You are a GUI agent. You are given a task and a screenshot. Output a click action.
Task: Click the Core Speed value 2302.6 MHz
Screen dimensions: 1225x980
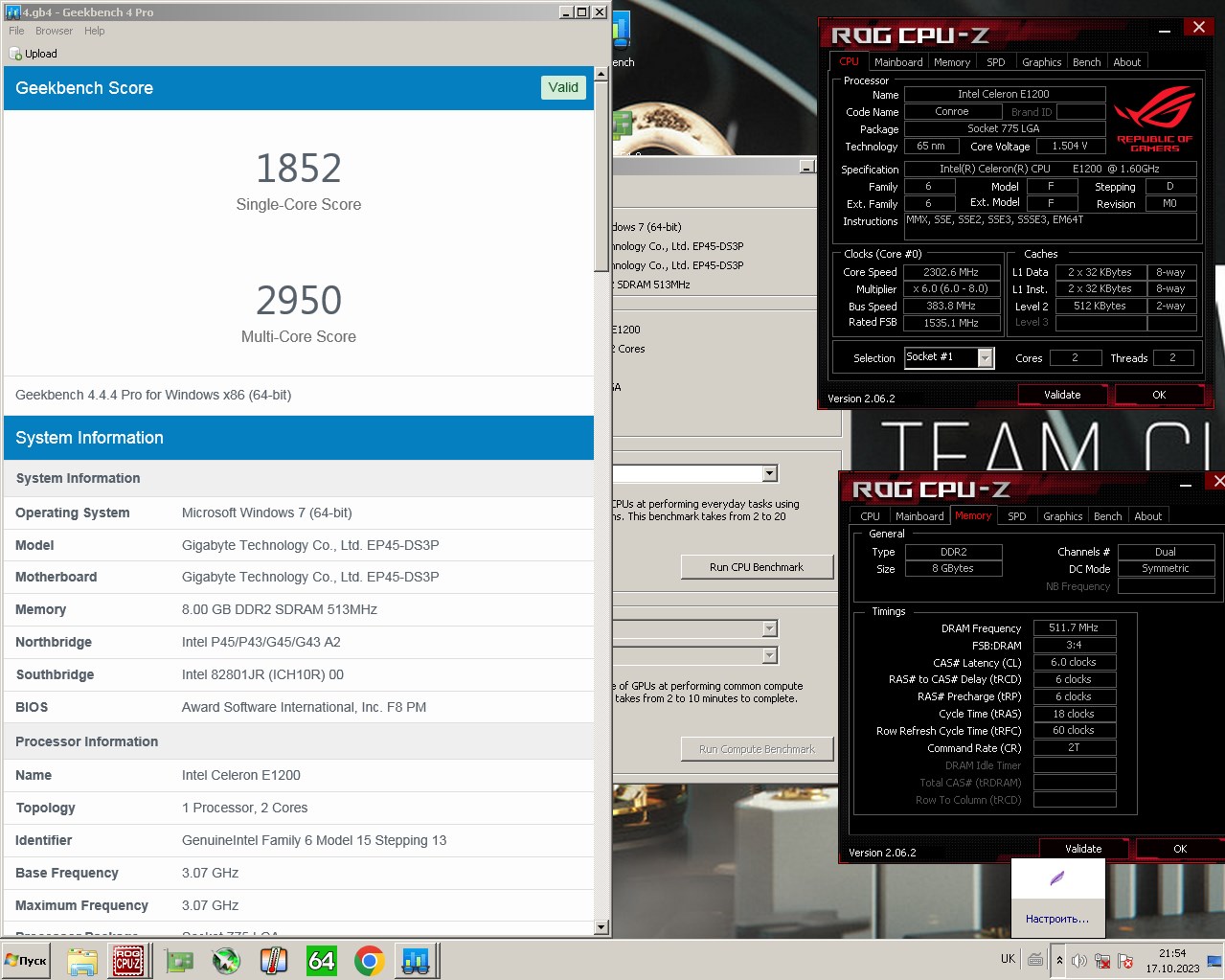tap(951, 272)
